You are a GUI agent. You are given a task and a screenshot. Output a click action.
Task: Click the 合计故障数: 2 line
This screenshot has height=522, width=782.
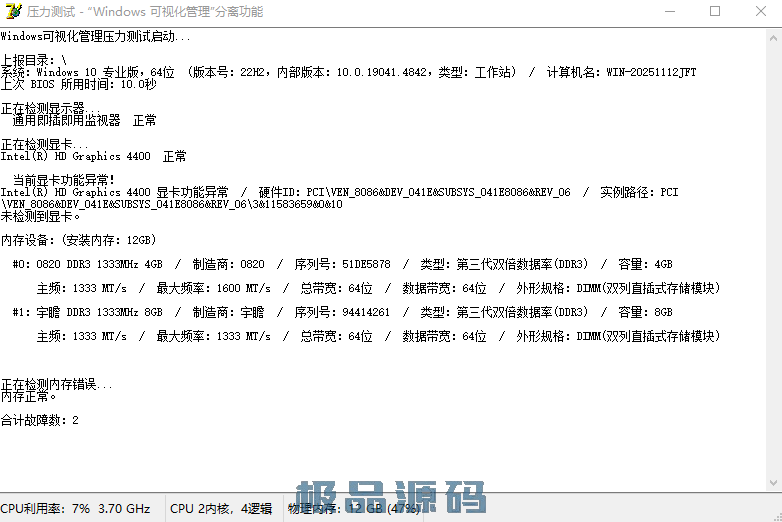[x=40, y=421]
